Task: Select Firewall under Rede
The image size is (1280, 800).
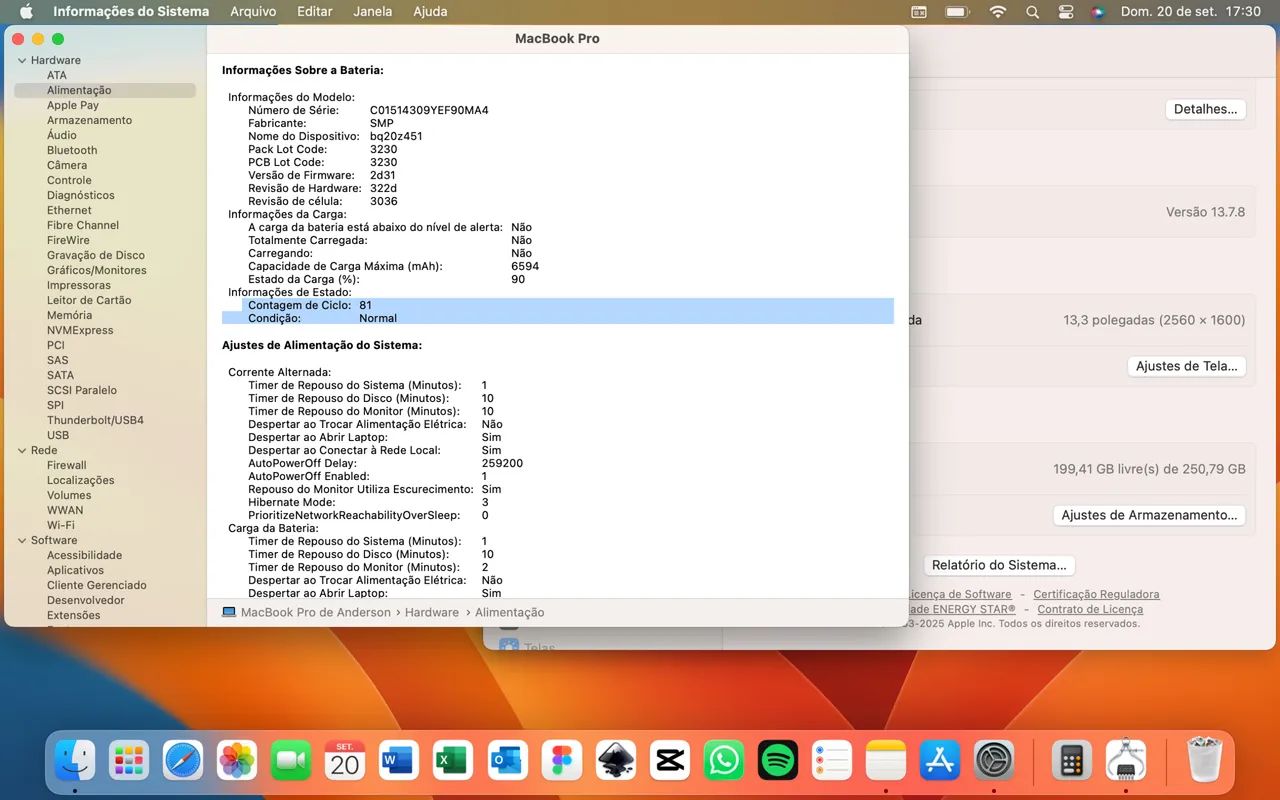Action: coord(67,465)
